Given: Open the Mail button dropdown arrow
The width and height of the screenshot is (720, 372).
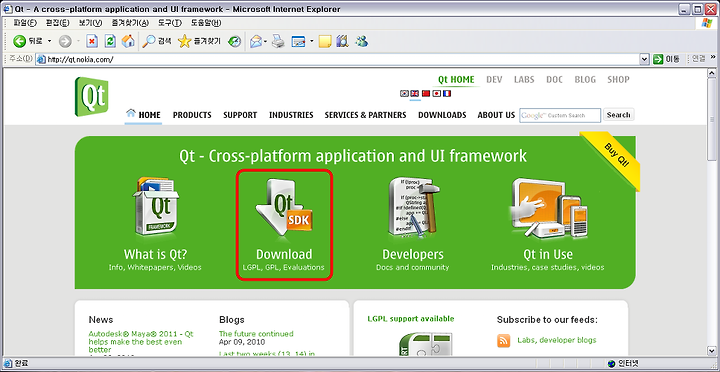Looking at the screenshot, I should (265, 42).
